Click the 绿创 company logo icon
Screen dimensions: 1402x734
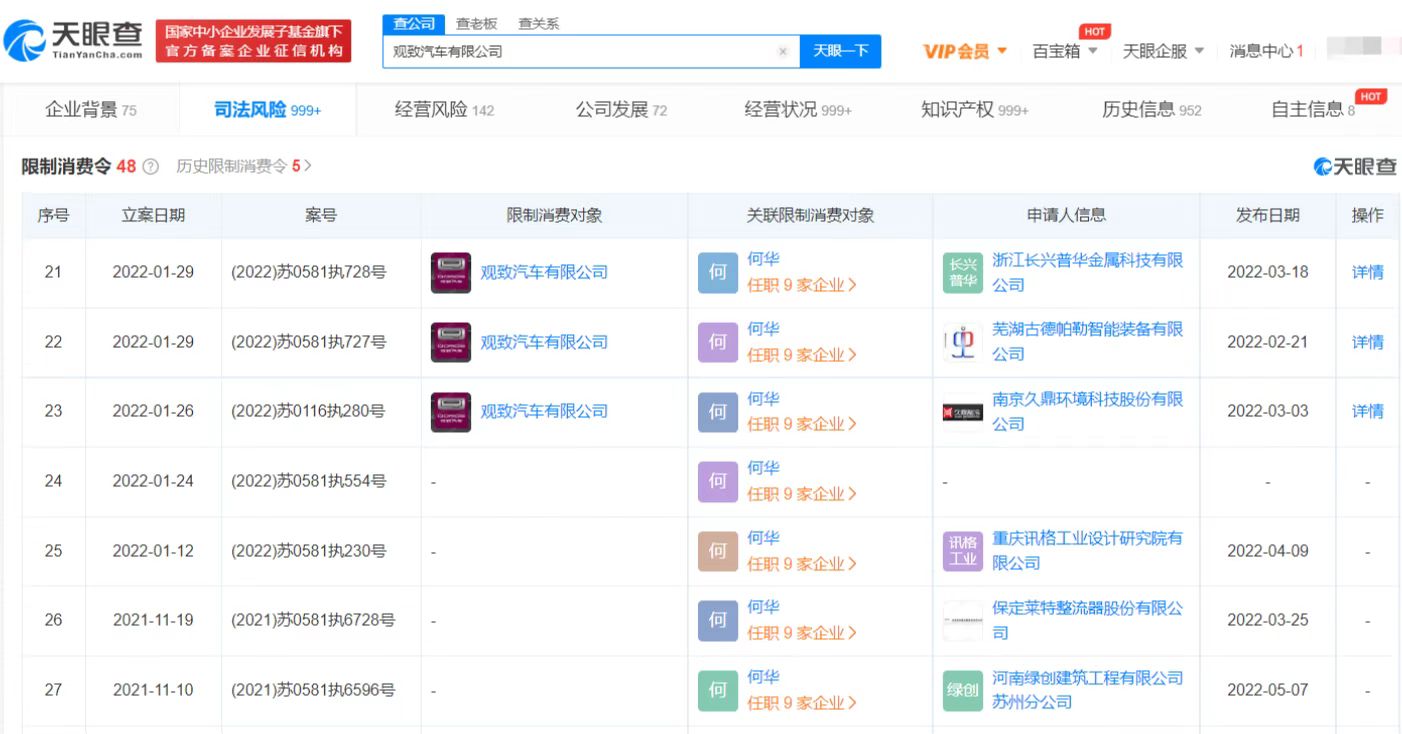point(963,690)
